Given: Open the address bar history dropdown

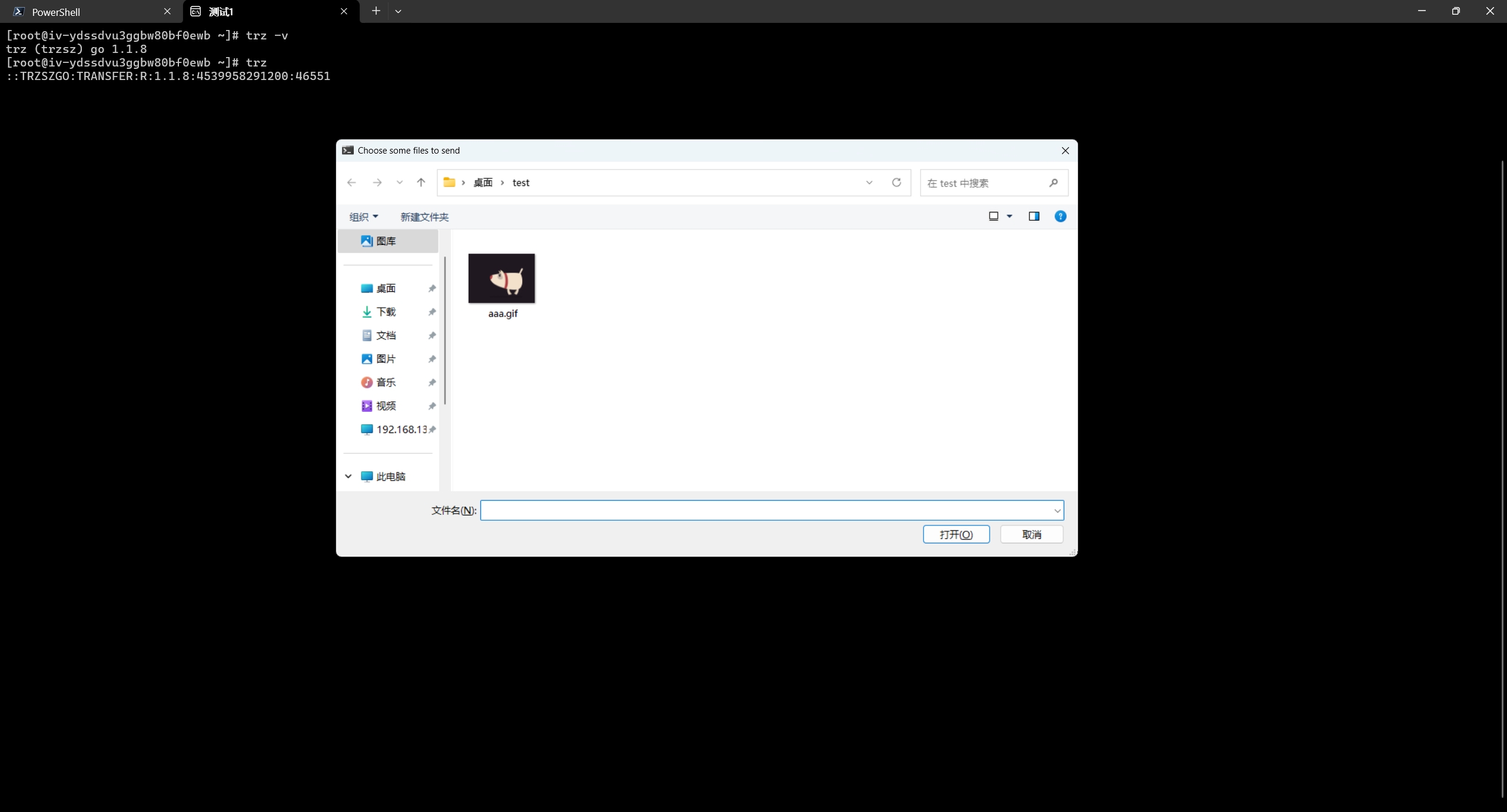Looking at the screenshot, I should (869, 182).
